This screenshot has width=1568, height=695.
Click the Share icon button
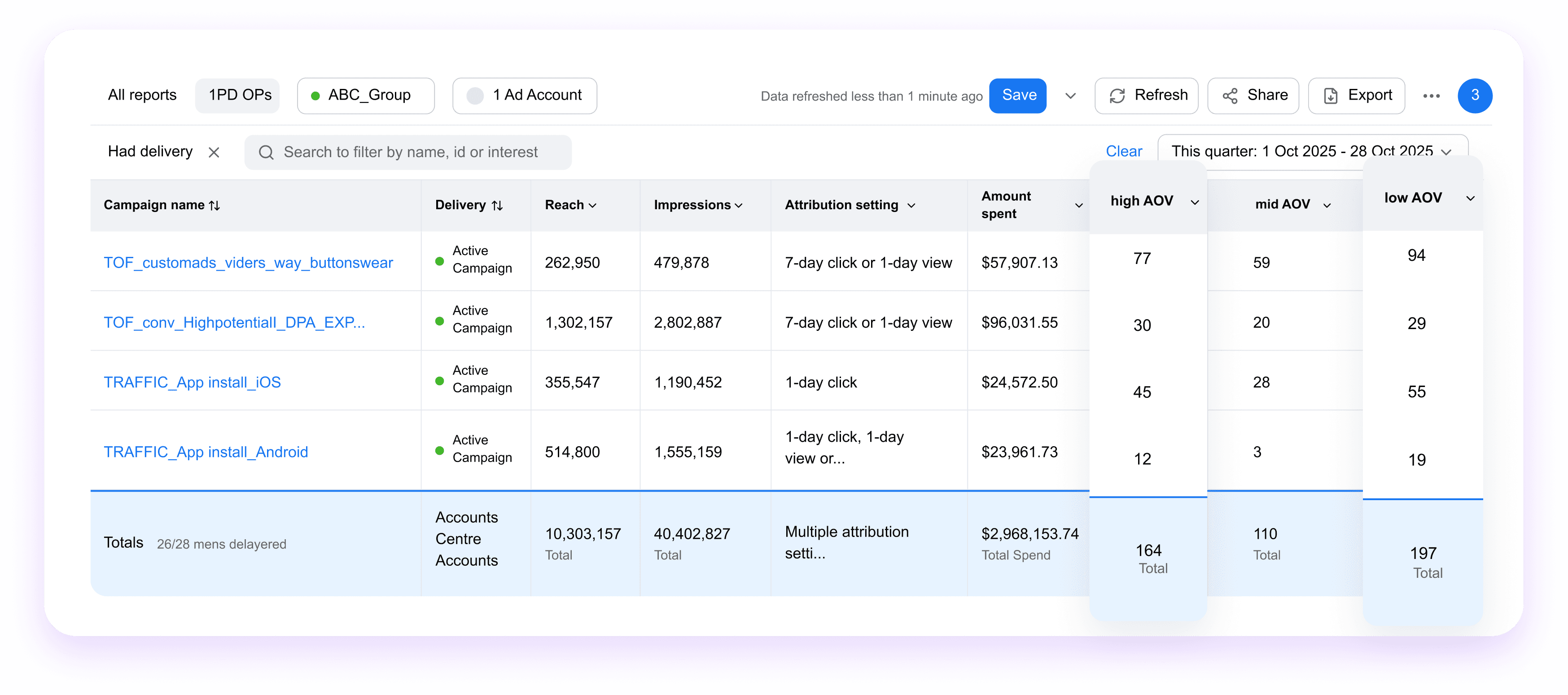[1230, 96]
